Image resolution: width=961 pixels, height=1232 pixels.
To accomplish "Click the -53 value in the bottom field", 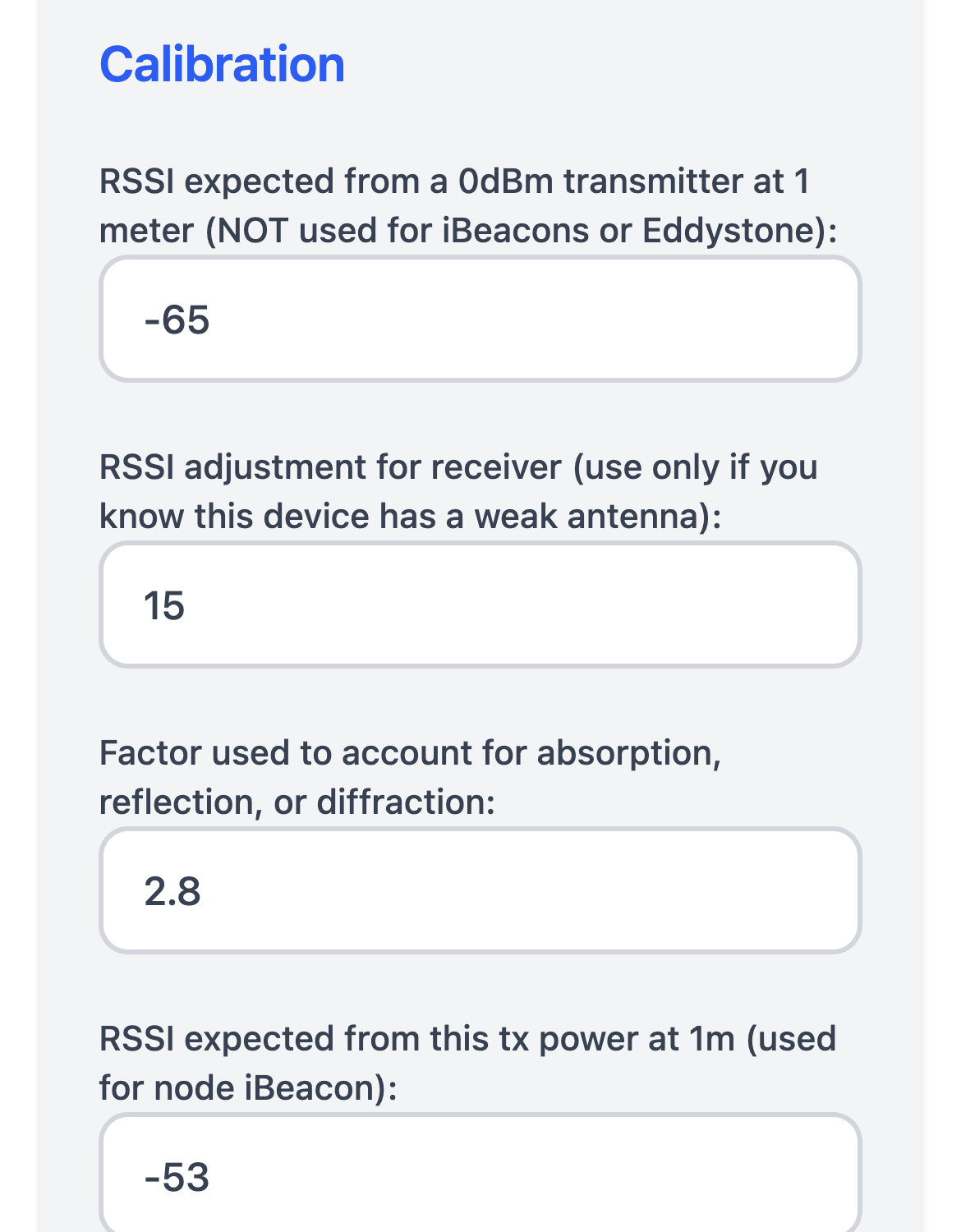I will 177,1177.
